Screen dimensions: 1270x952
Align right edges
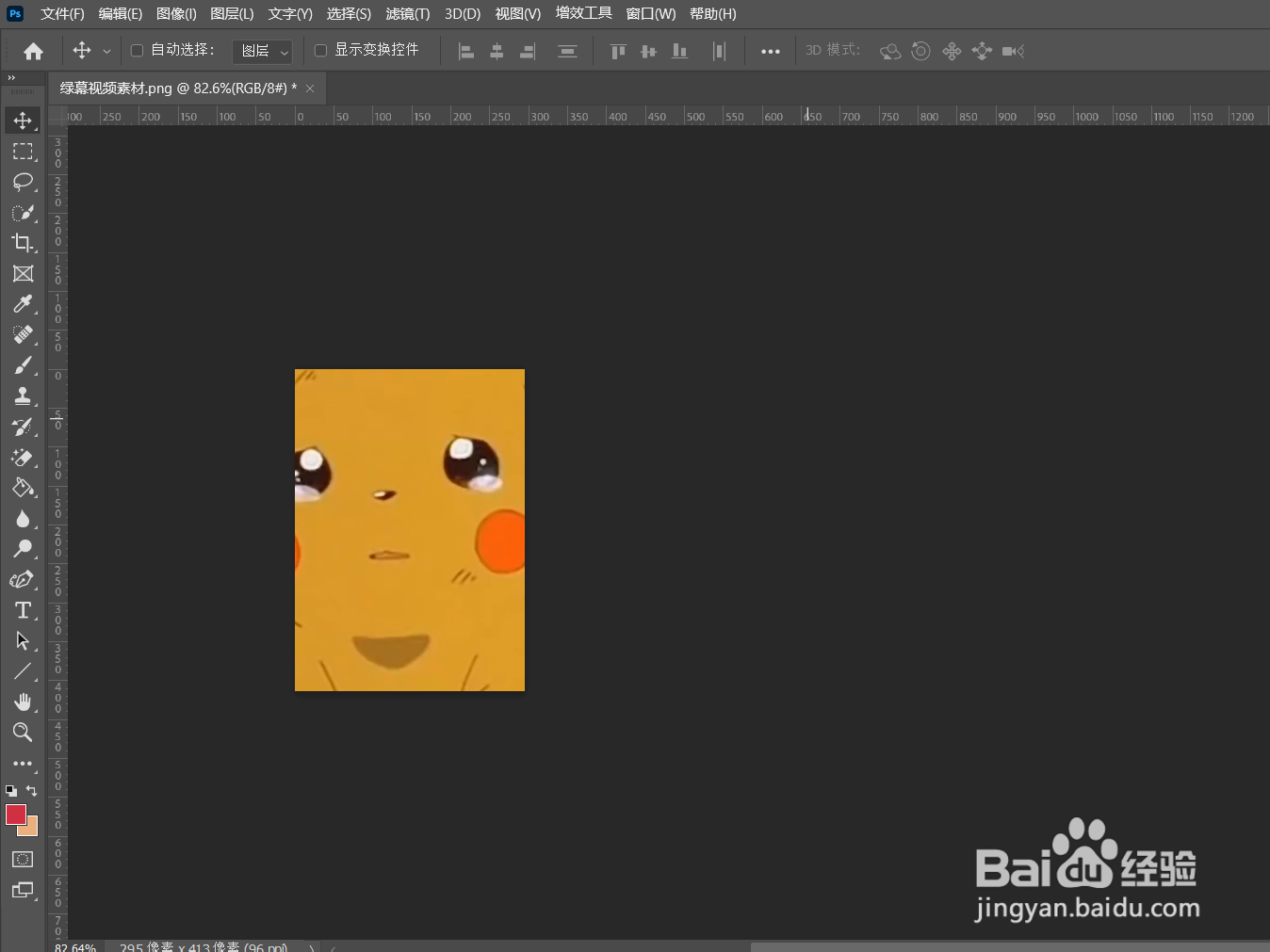[528, 51]
